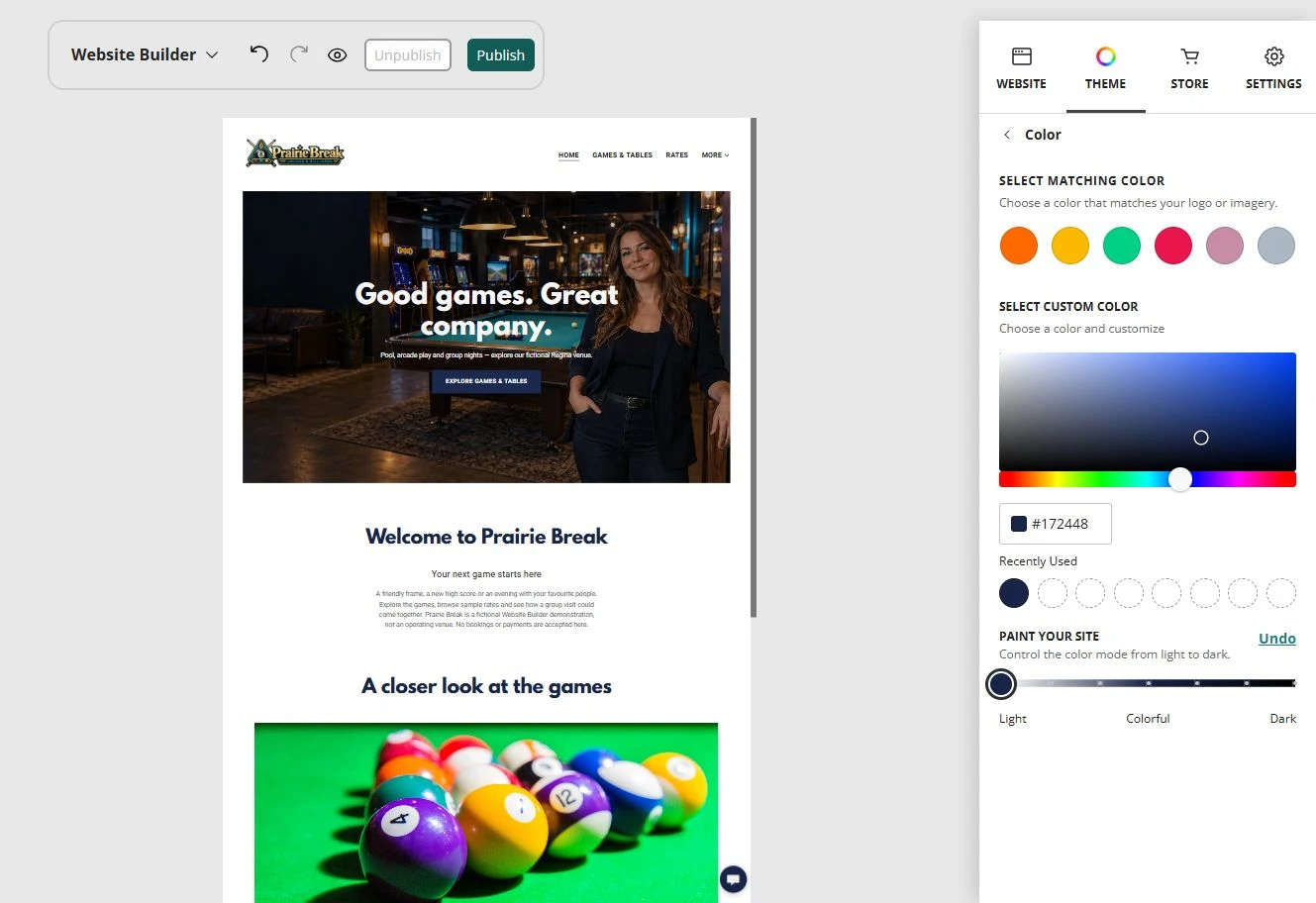The image size is (1316, 903).
Task: Click the Undo link for Paint Your Site
Action: click(x=1277, y=639)
